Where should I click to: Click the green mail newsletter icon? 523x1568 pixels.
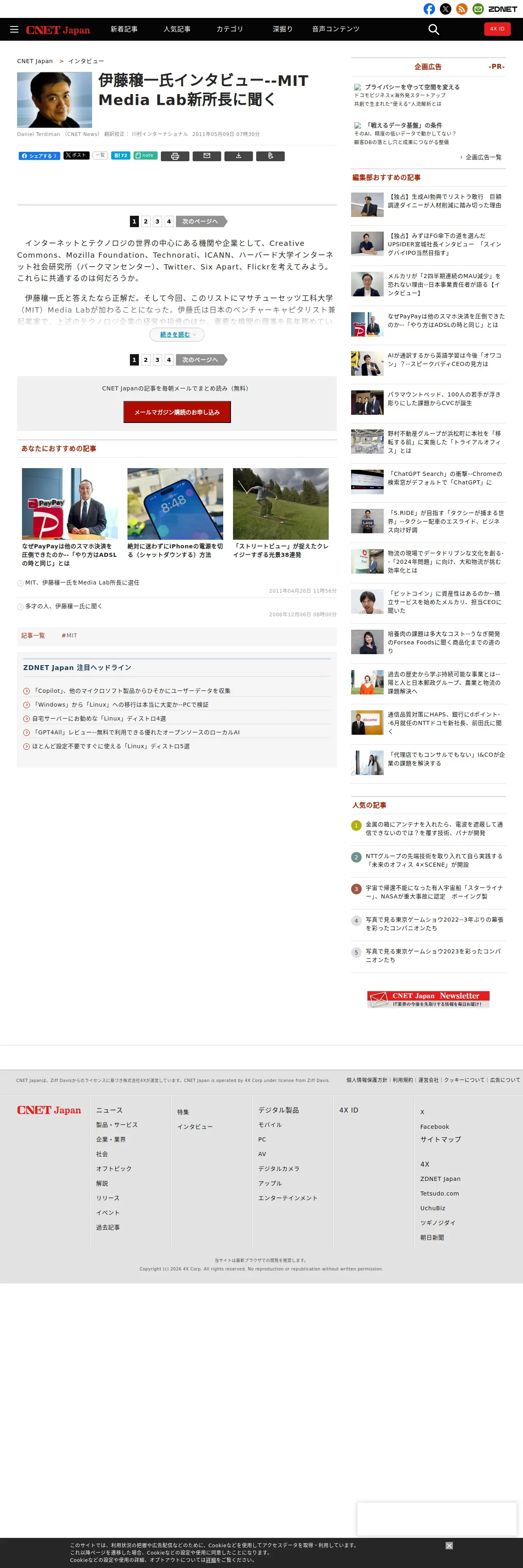tap(479, 9)
